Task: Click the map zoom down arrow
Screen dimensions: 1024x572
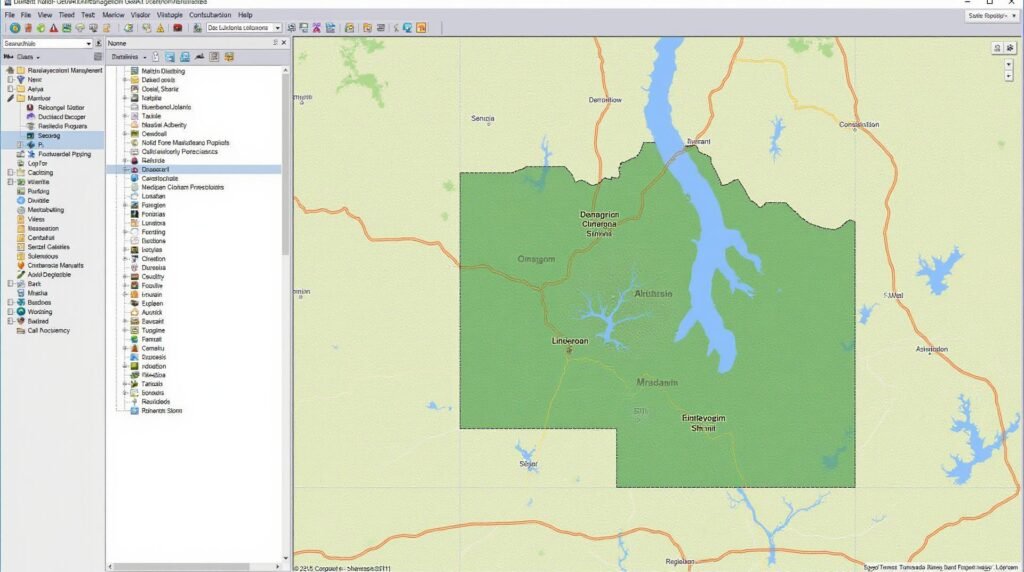Action: [x=1009, y=76]
